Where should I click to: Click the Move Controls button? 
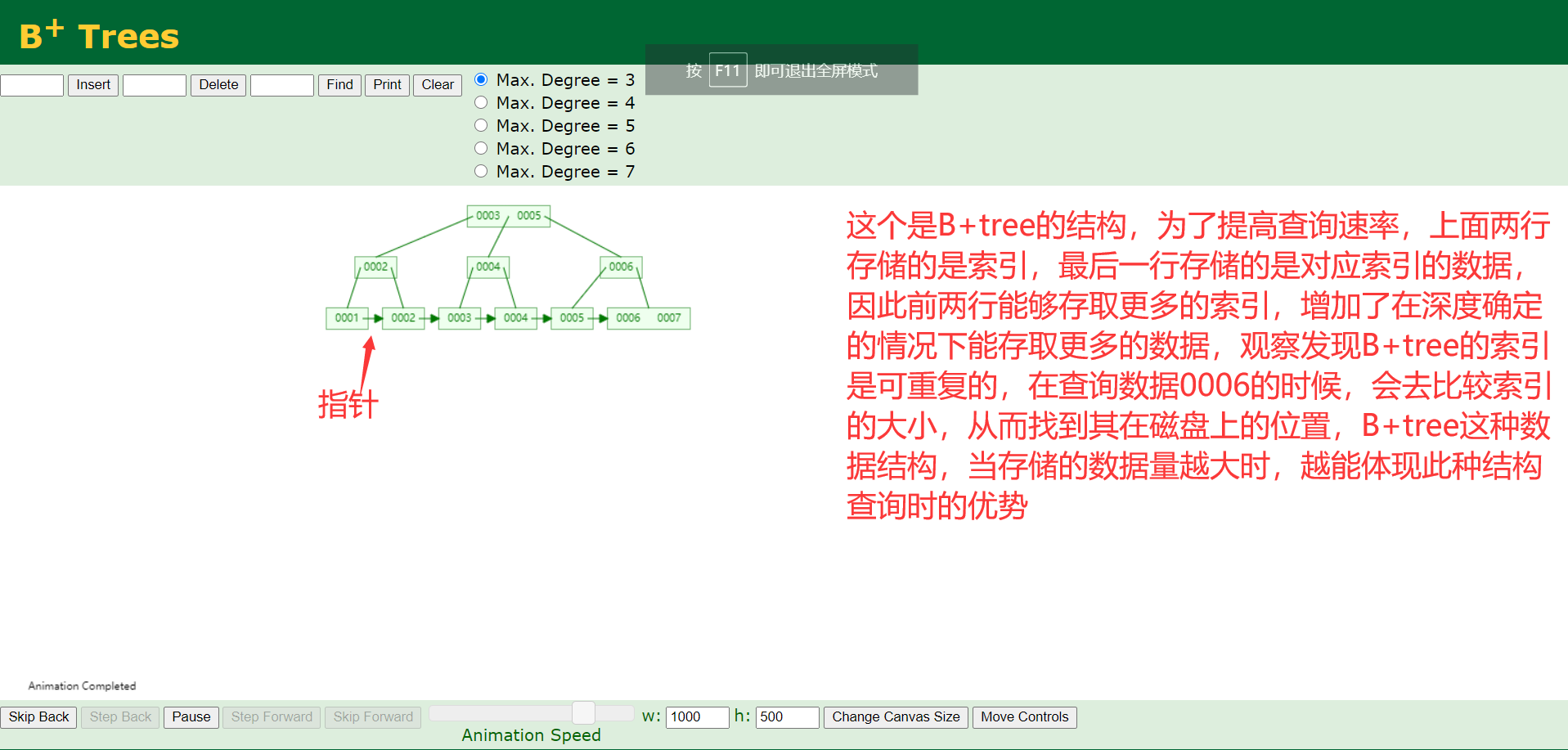[x=1024, y=717]
